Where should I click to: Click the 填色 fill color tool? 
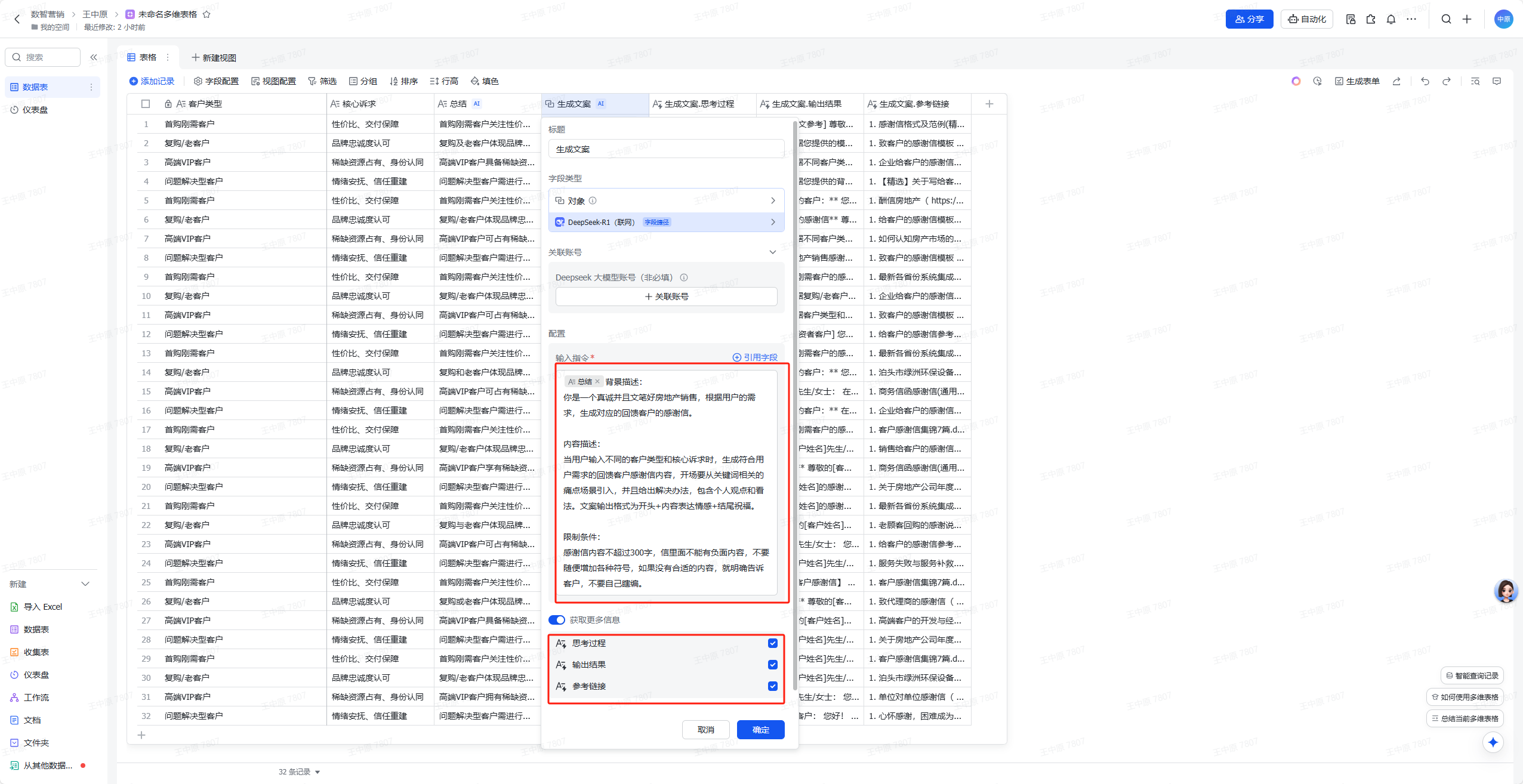[485, 81]
